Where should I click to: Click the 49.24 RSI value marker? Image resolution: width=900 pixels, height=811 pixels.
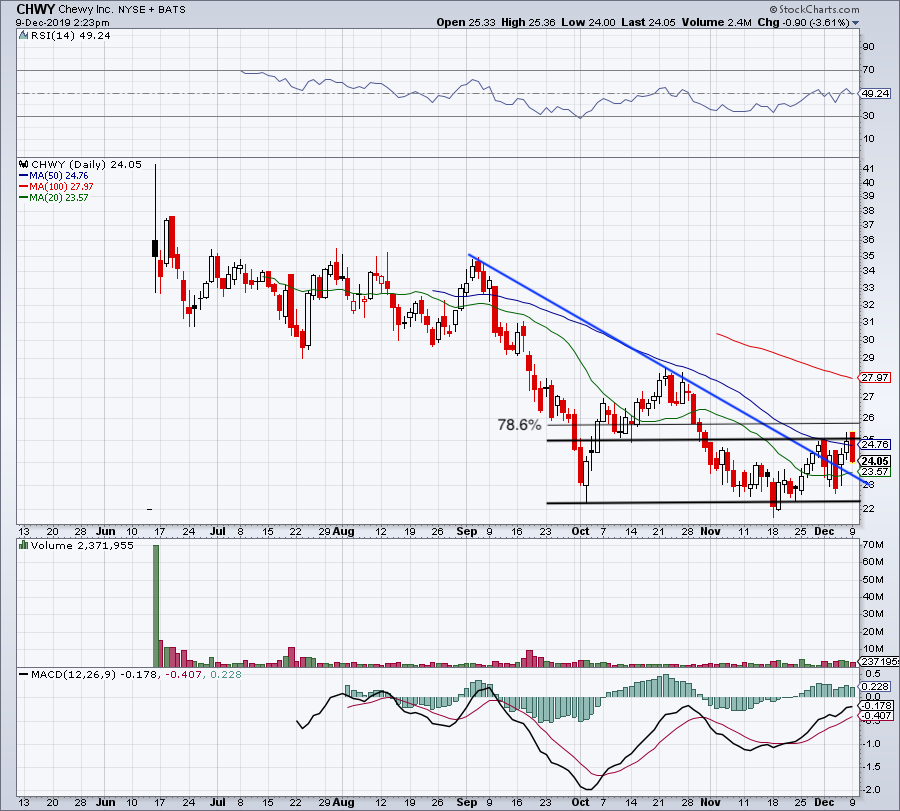click(x=875, y=93)
